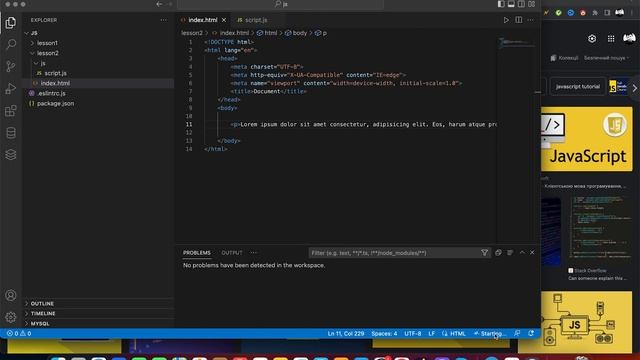Image resolution: width=640 pixels, height=360 pixels.
Task: Toggle the primary sidebar layout icon
Action: click(x=501, y=4)
